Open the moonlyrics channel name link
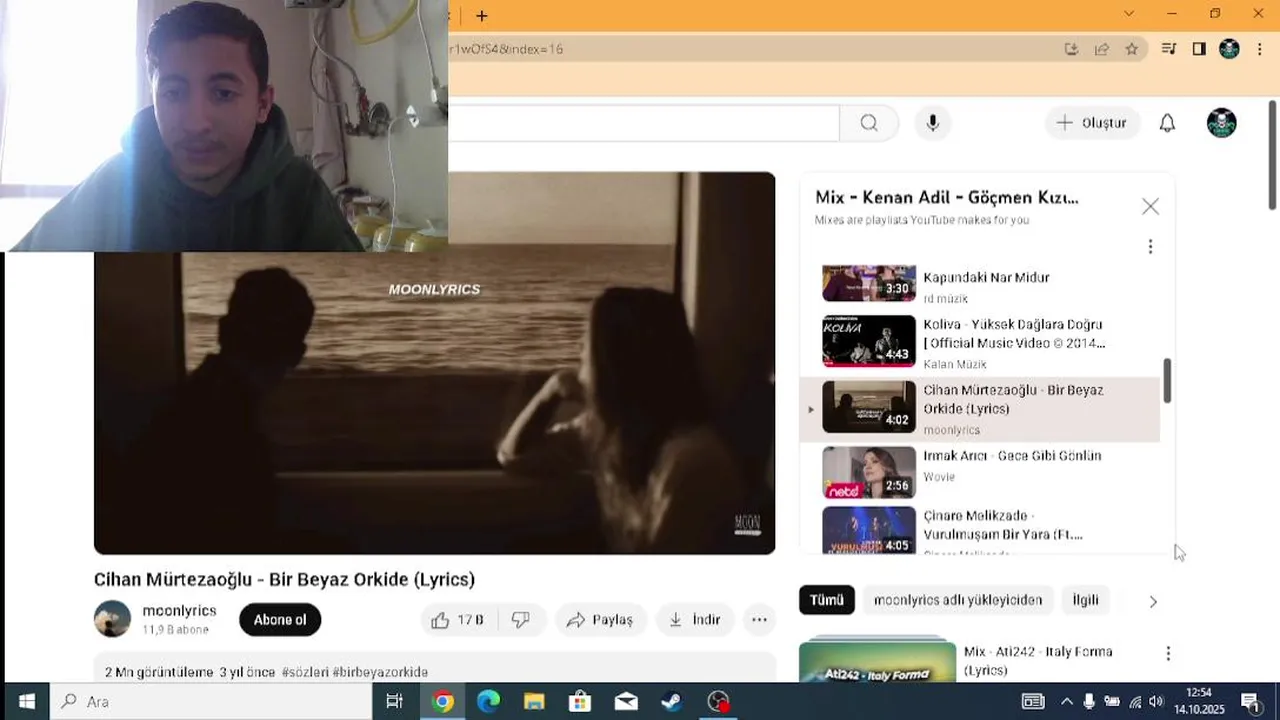The height and width of the screenshot is (720, 1280). pos(179,610)
